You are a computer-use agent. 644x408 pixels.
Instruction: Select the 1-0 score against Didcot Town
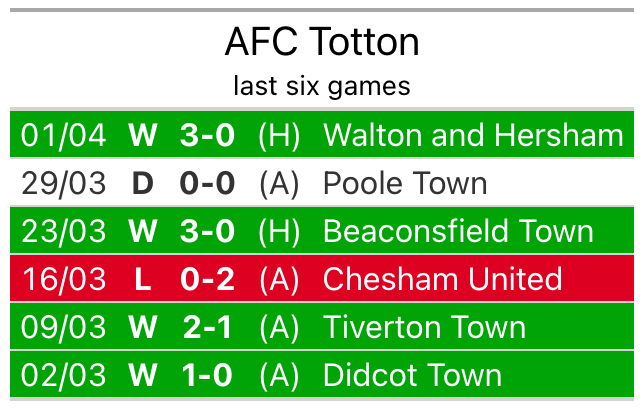click(207, 375)
